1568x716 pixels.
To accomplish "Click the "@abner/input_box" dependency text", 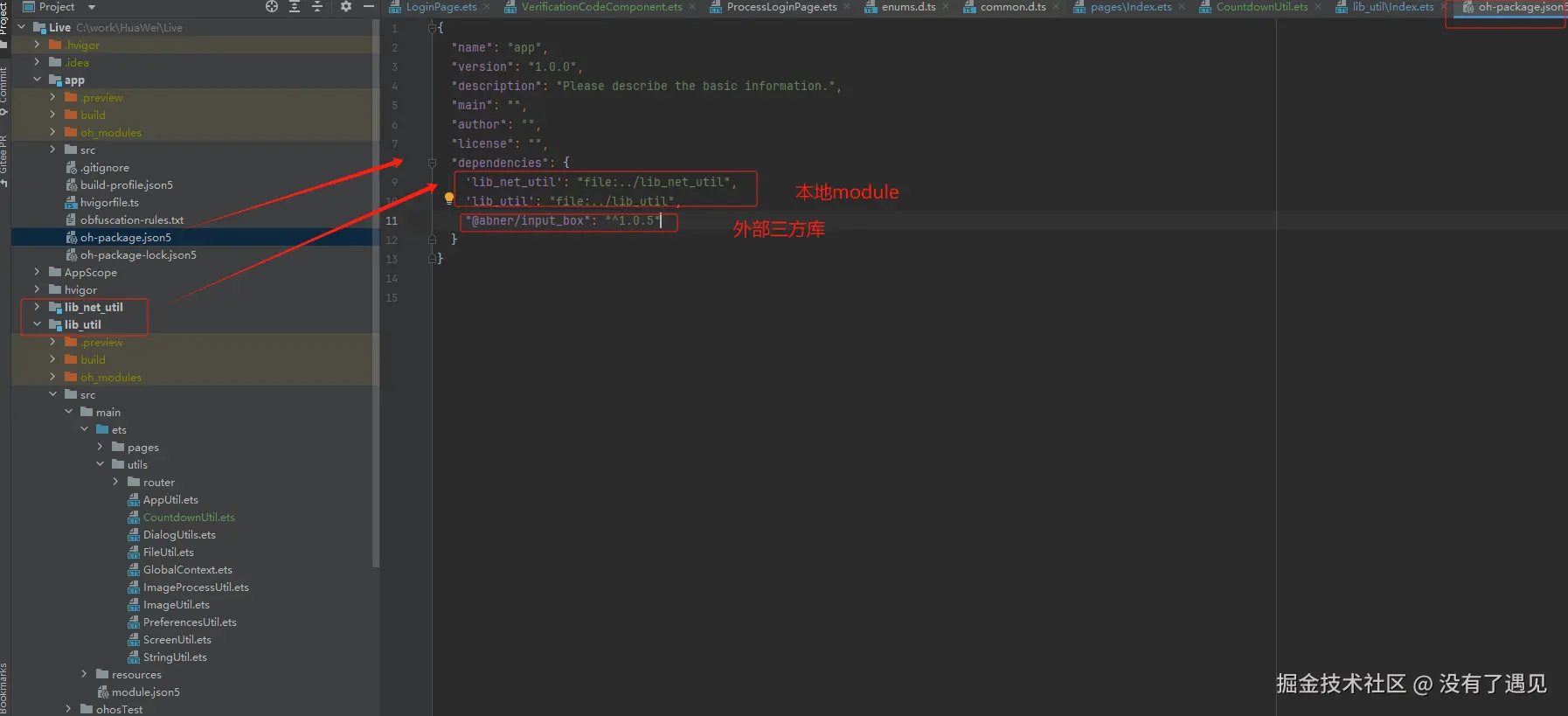I will click(x=527, y=220).
